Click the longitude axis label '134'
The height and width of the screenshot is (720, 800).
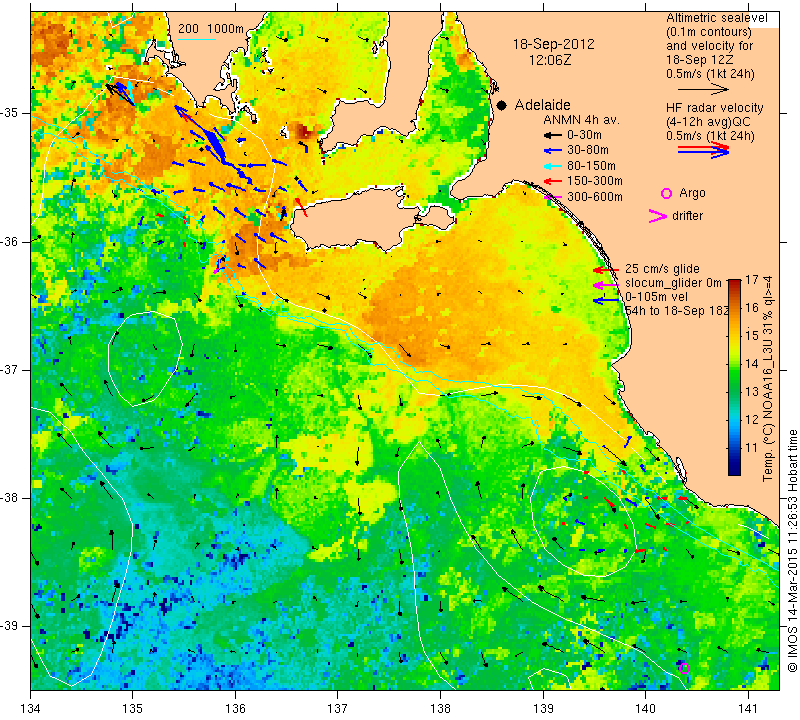coord(31,708)
